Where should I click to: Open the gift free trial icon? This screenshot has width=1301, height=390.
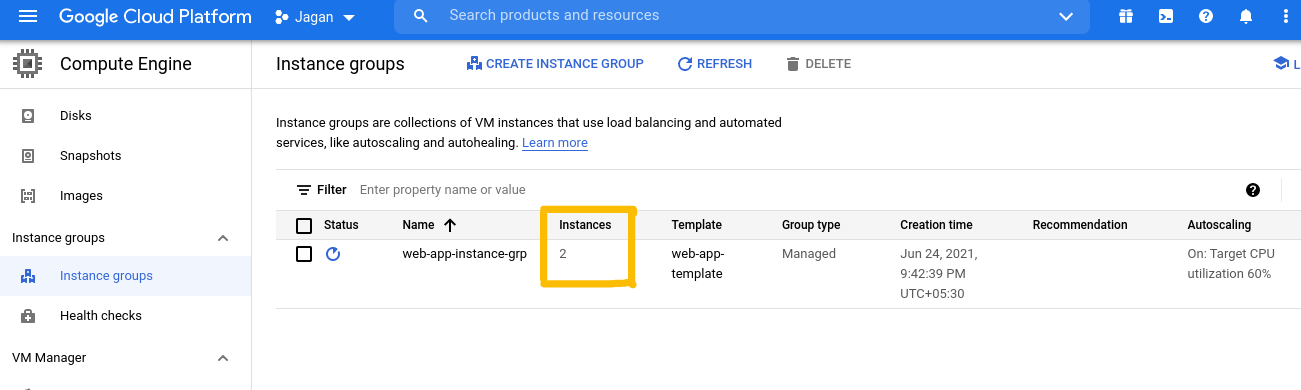[1126, 17]
